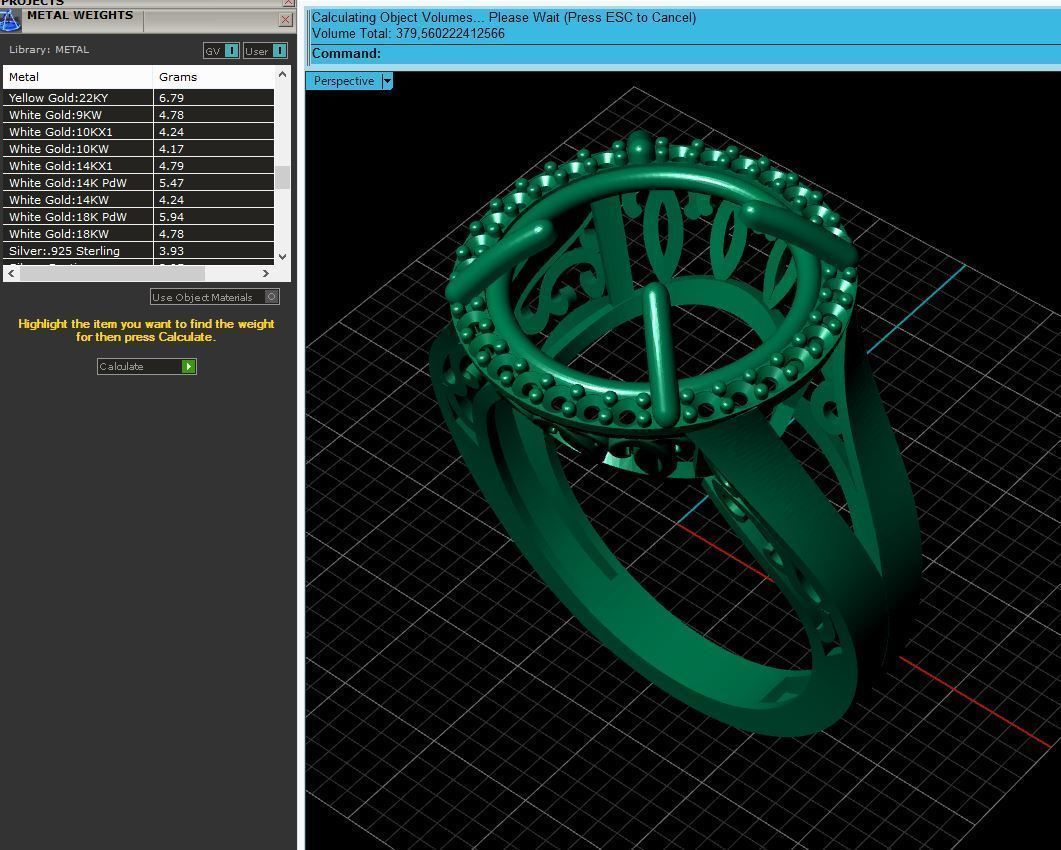Click the 6.79 grams value
Screen dimensions: 1061x850
(171, 97)
